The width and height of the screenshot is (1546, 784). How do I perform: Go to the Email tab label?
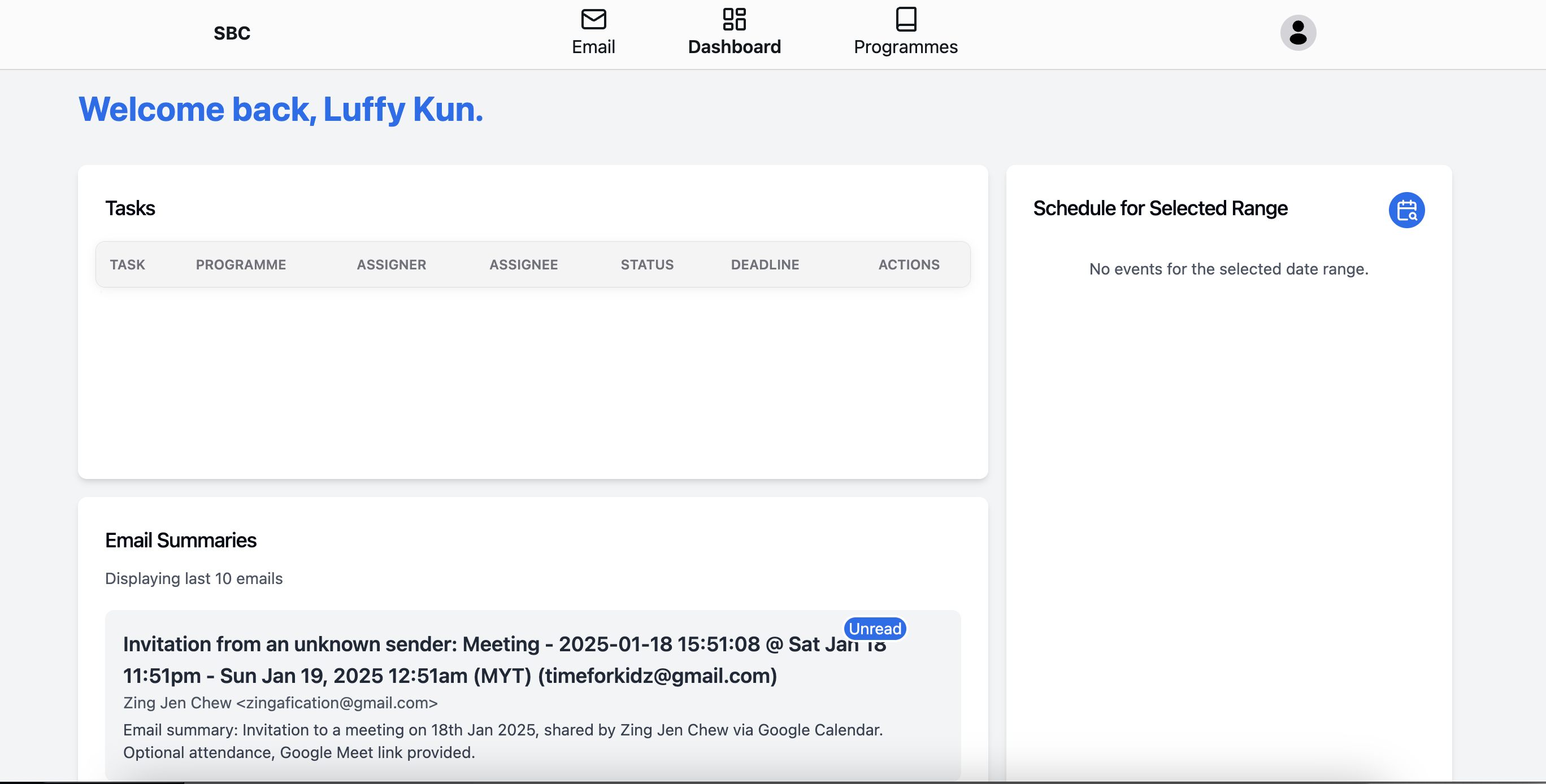[x=593, y=47]
